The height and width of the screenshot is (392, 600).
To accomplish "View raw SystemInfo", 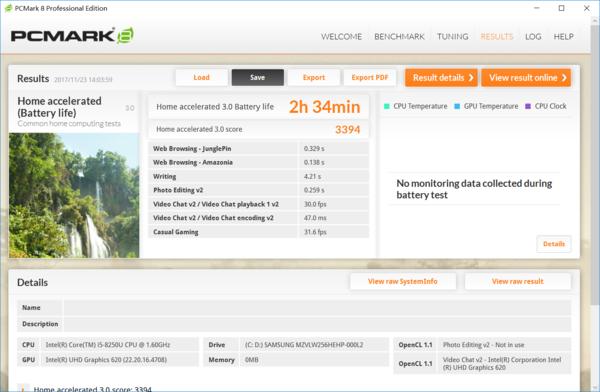I will (x=403, y=281).
